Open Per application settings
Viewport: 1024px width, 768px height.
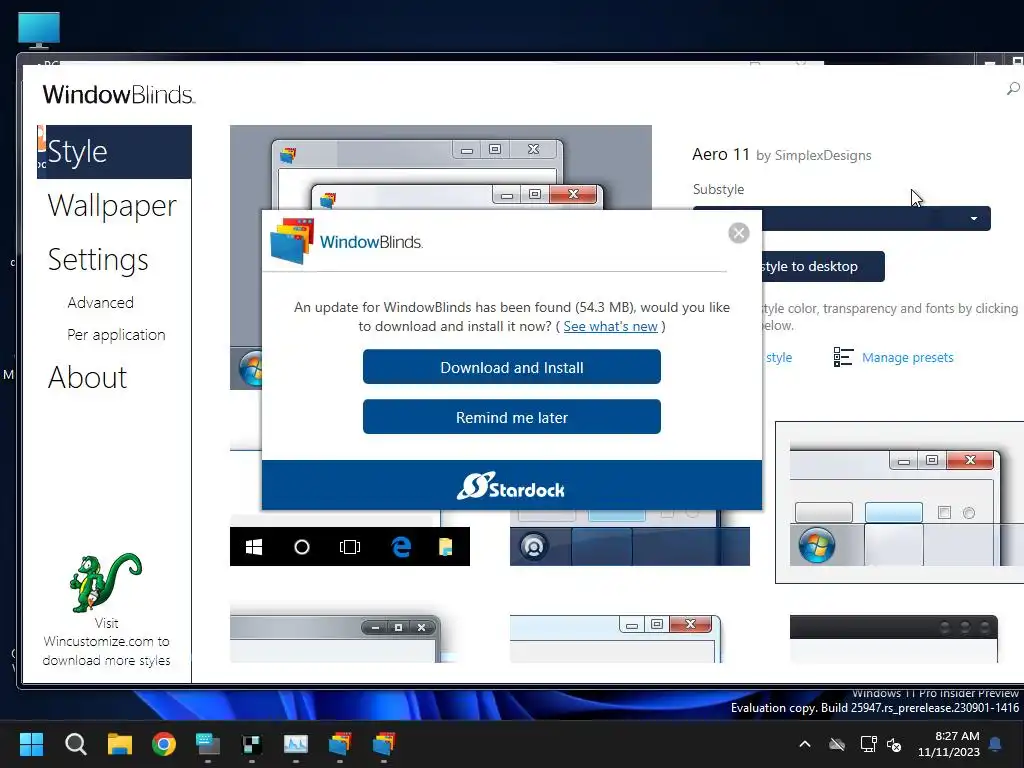click(116, 334)
